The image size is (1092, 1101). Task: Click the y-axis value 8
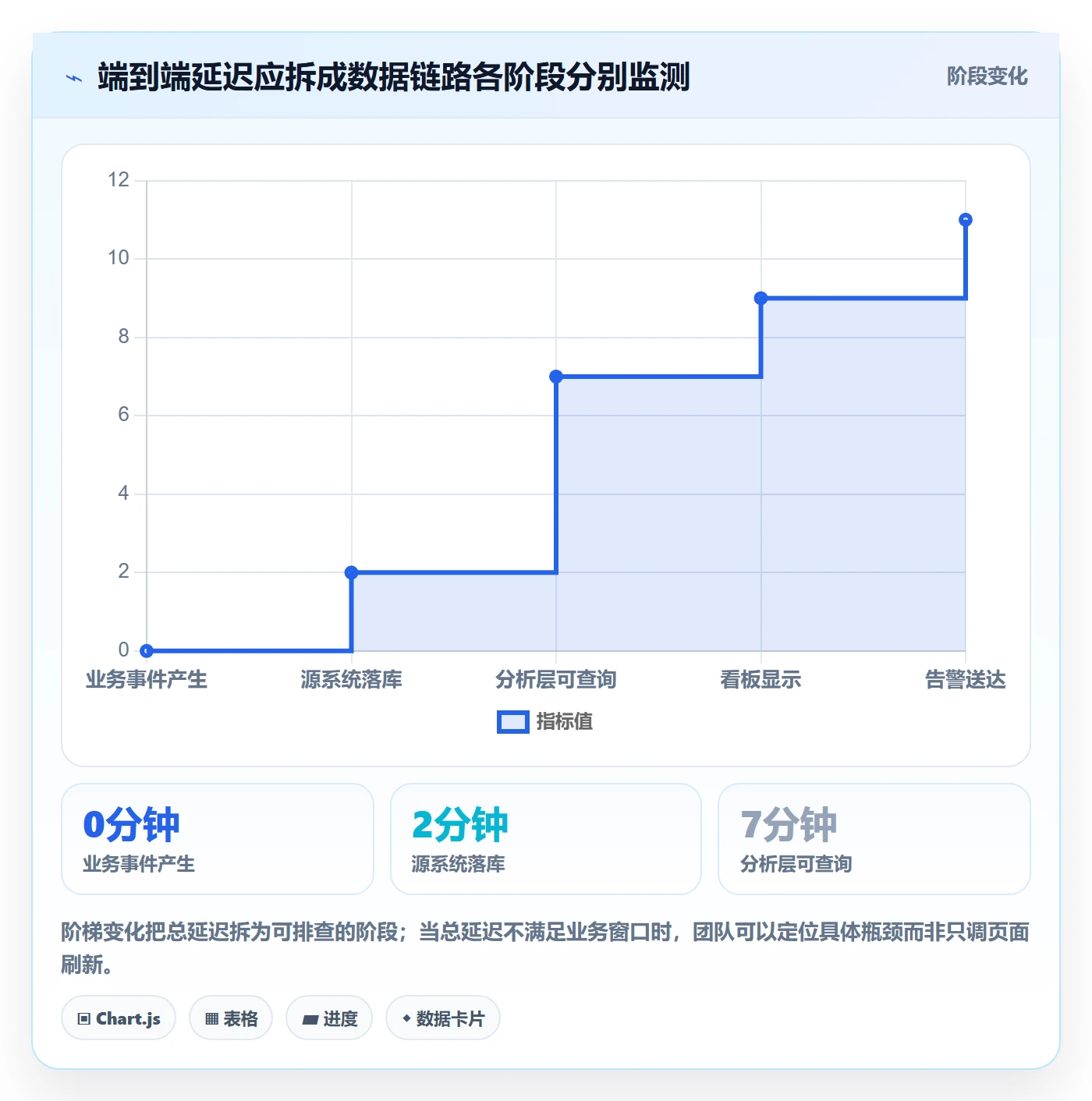point(124,337)
